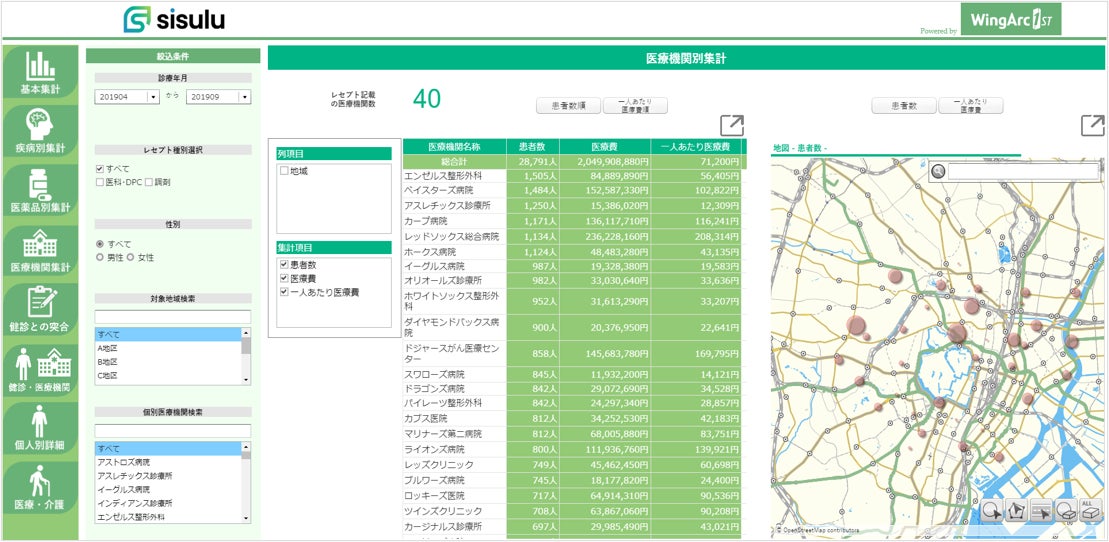Open the 医療・介護 elderly person icon
This screenshot has height=542, width=1109.
pyautogui.click(x=40, y=481)
